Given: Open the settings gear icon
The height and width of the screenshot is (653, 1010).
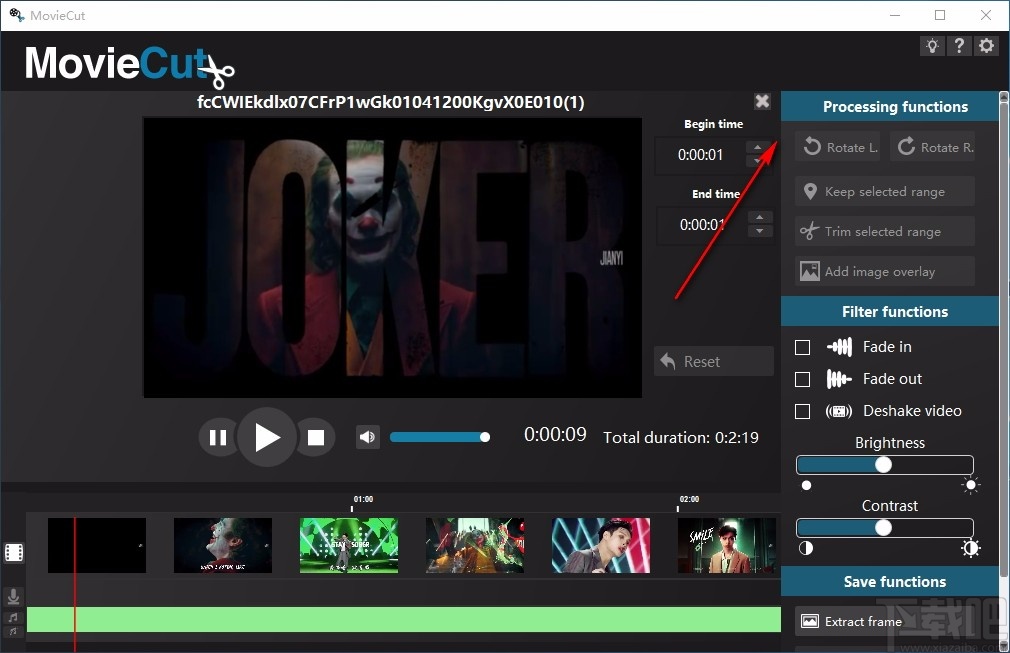Looking at the screenshot, I should 986,45.
